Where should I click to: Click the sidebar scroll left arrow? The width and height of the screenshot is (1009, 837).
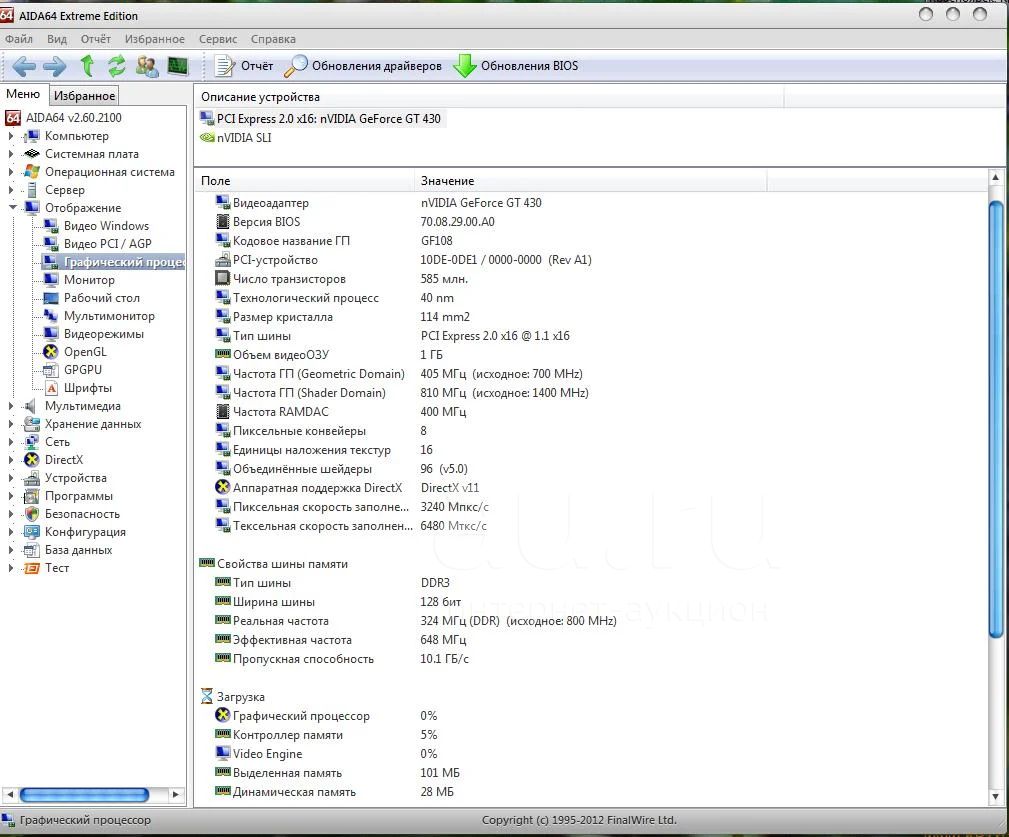pyautogui.click(x=10, y=795)
